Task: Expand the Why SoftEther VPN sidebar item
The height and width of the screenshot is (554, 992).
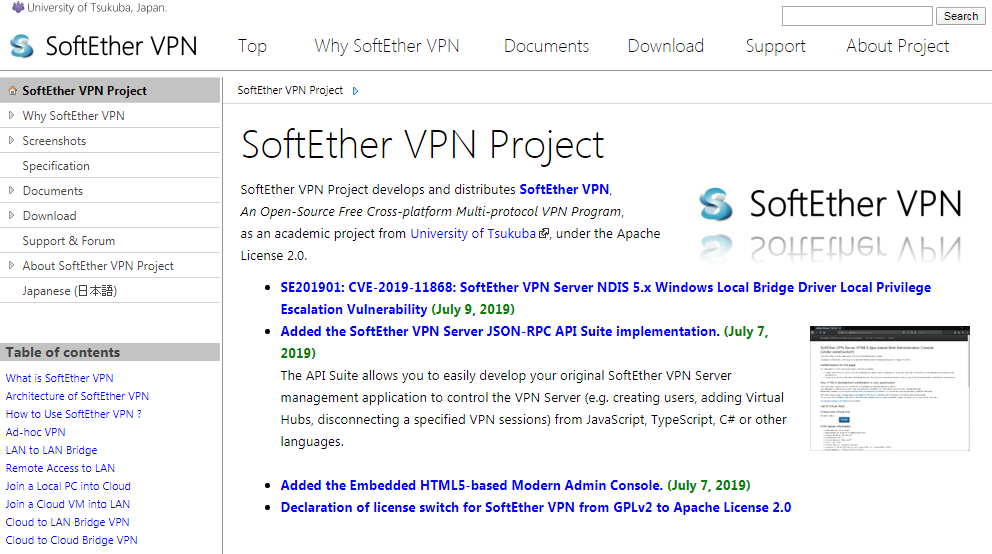Action: coord(11,116)
